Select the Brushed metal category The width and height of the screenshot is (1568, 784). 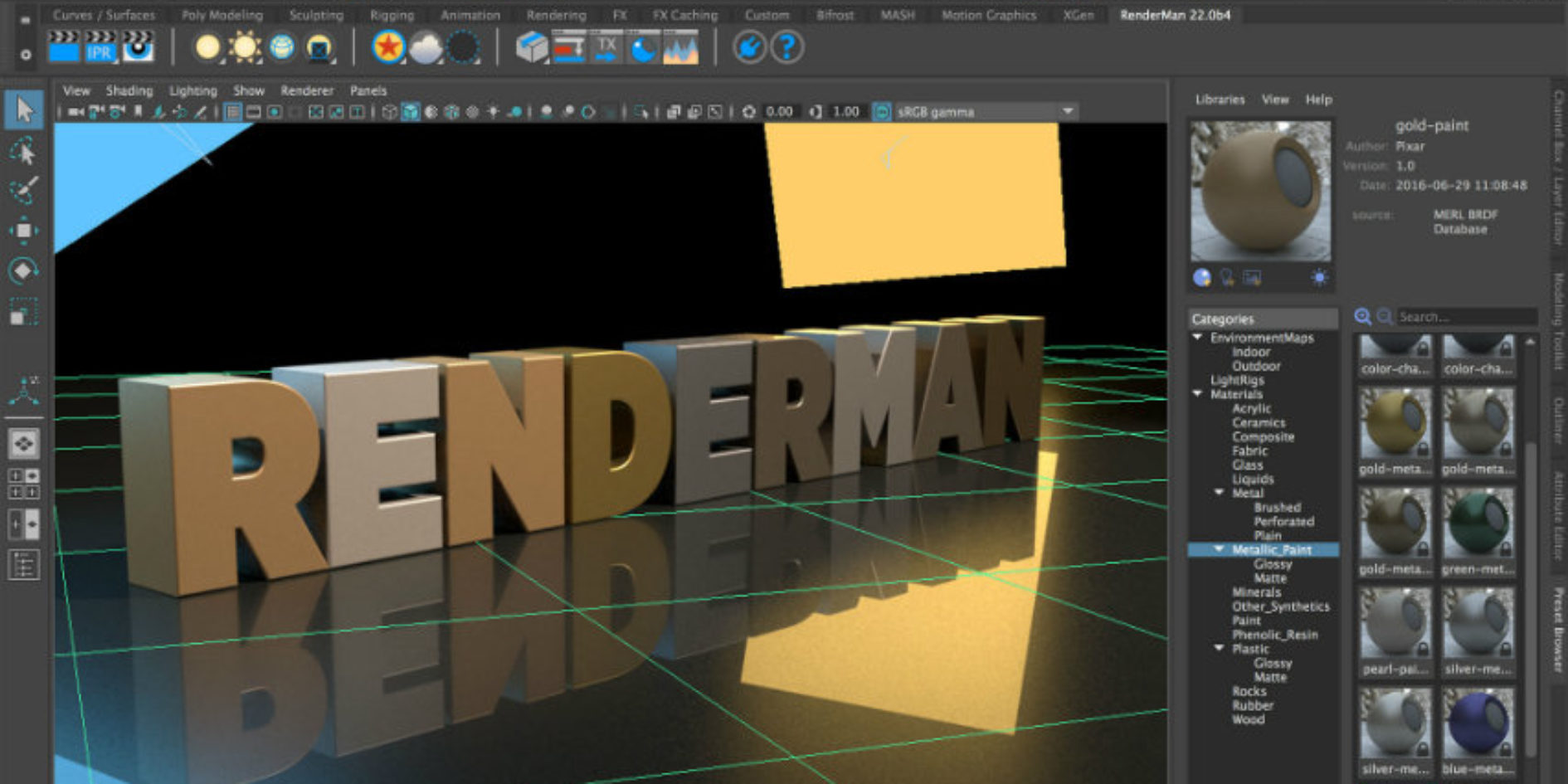tap(1277, 507)
